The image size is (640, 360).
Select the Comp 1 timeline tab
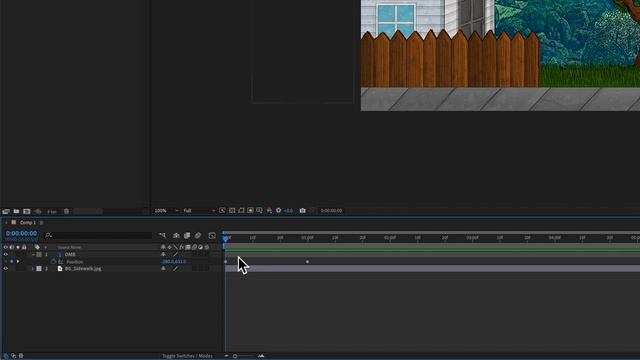point(28,223)
